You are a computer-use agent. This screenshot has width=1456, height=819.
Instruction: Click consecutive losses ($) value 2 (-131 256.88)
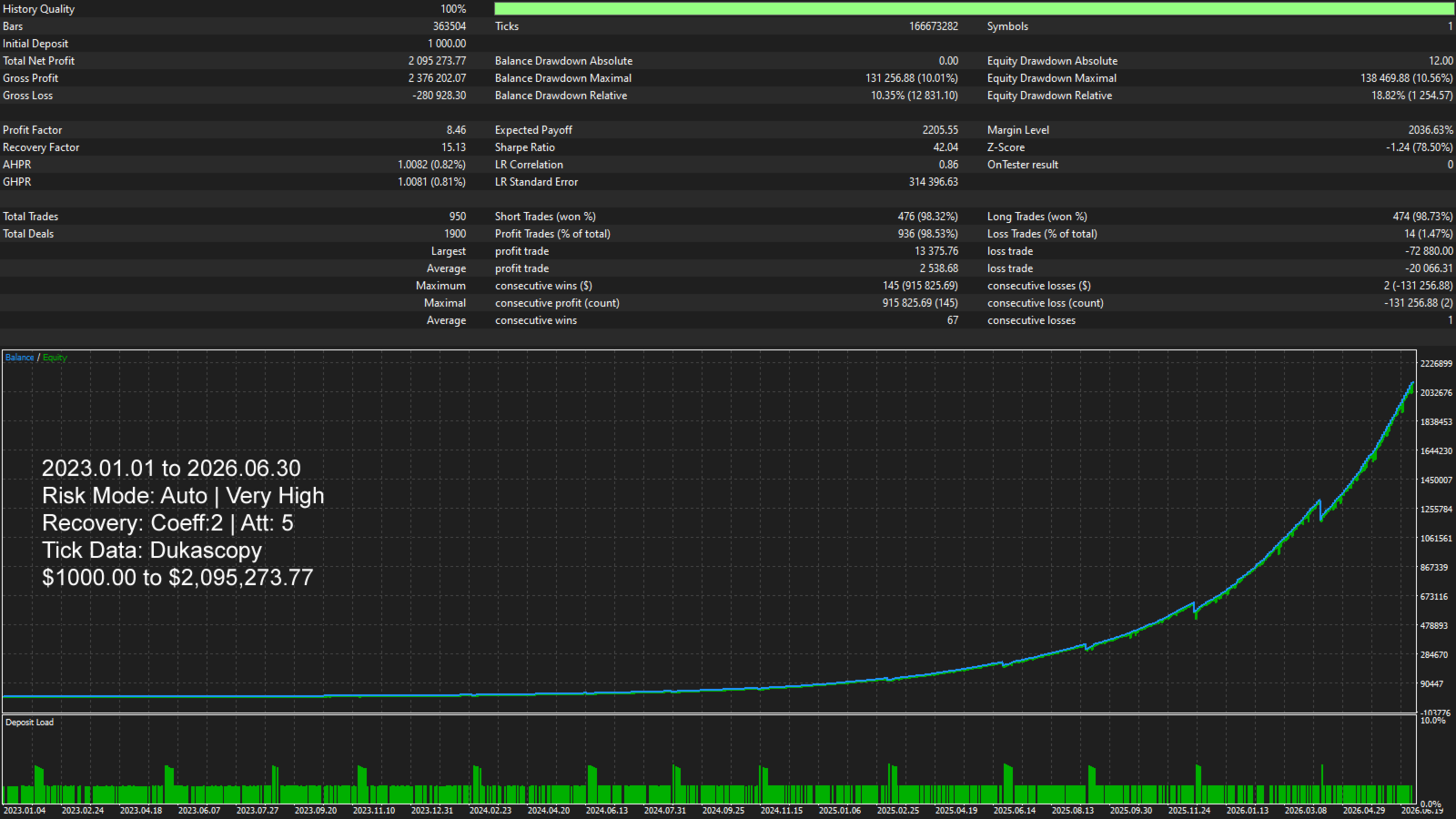tap(1419, 286)
